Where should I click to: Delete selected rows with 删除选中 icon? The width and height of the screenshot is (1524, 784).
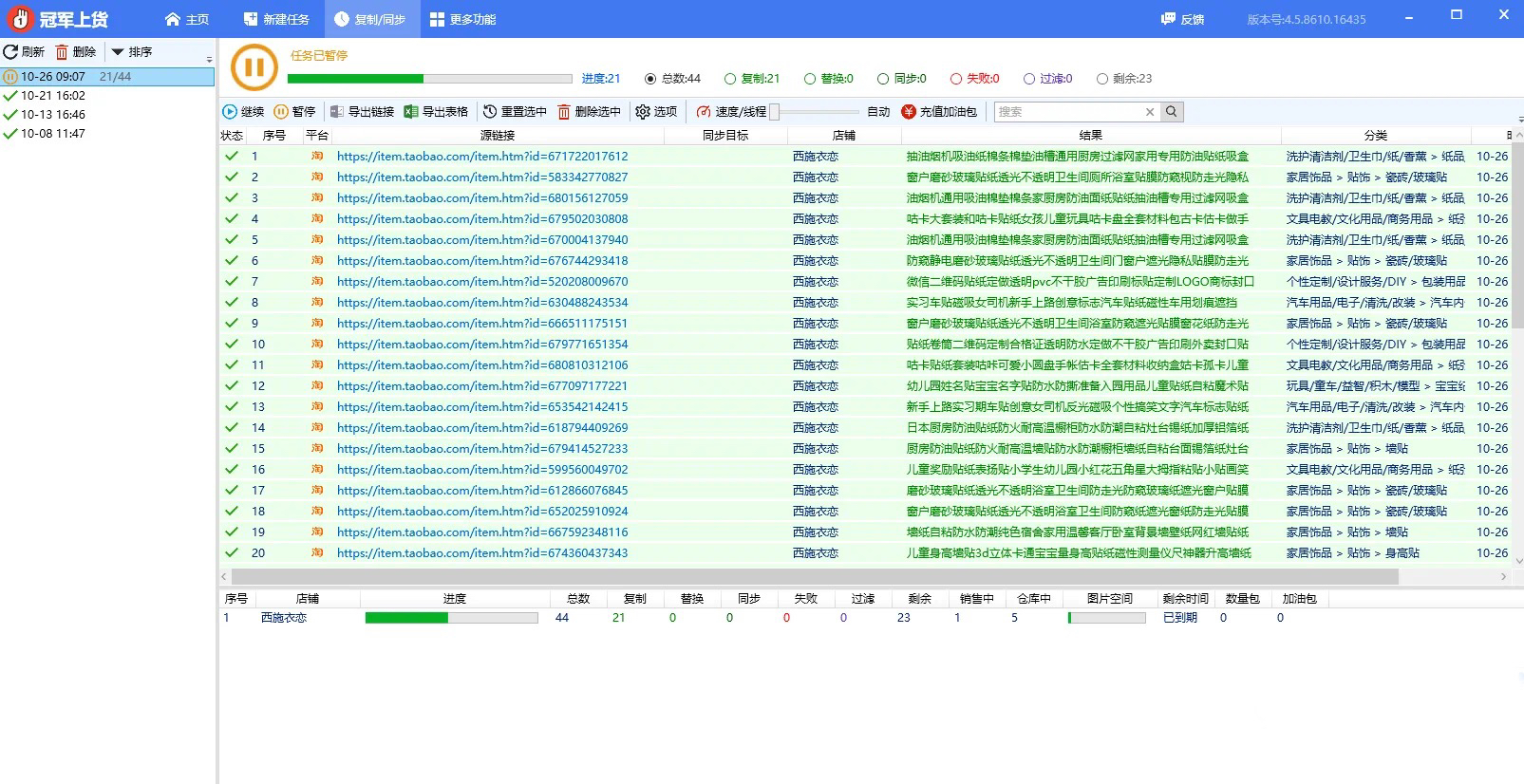coord(564,112)
